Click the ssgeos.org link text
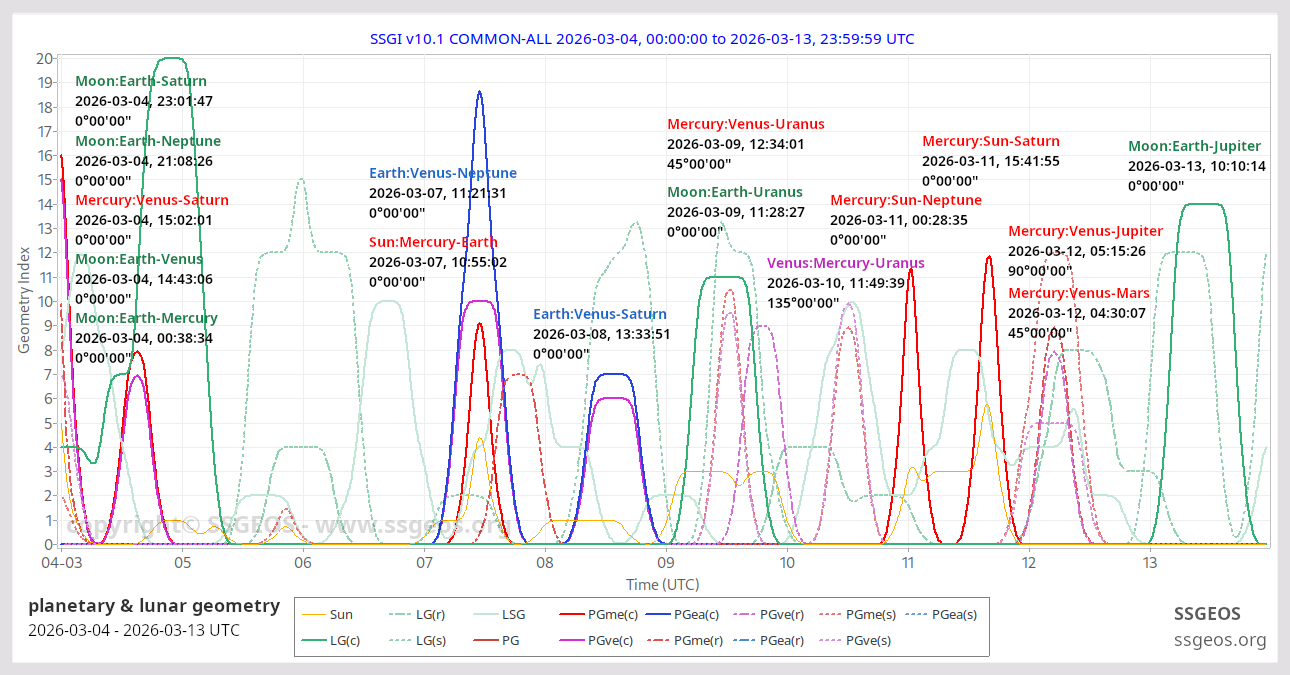Image resolution: width=1290 pixels, height=675 pixels. [x=1219, y=640]
